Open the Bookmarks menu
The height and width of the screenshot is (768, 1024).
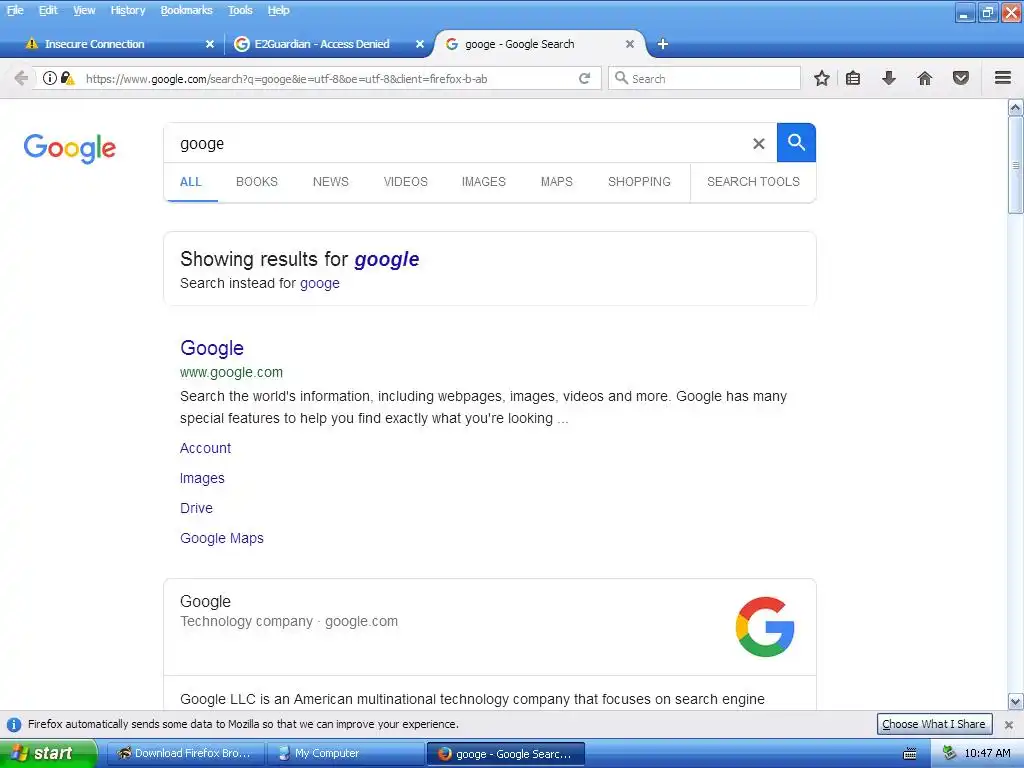pyautogui.click(x=186, y=10)
